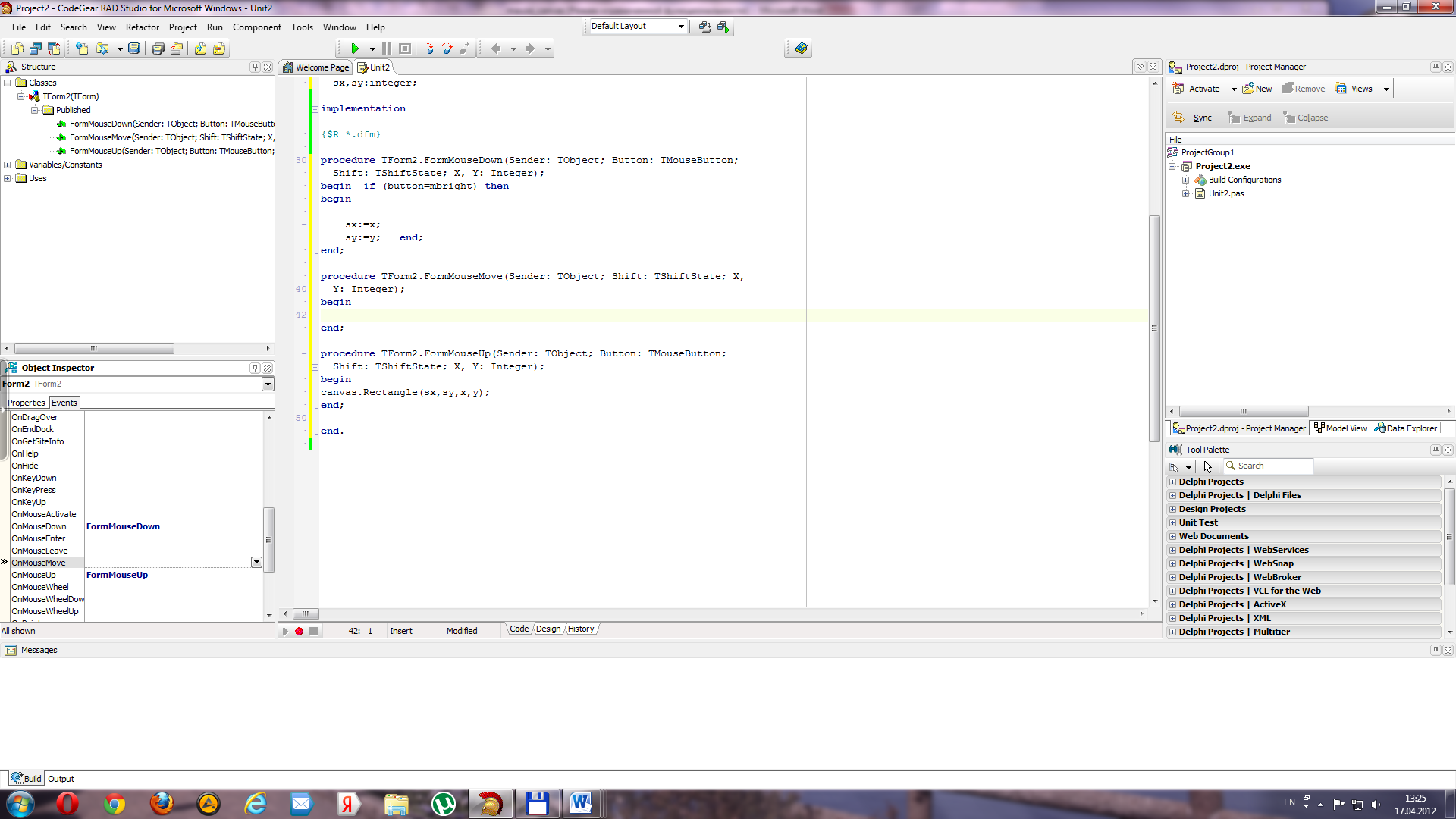Screen dimensions: 1456x819
Task: Click the Help contents book icon
Action: (x=801, y=49)
